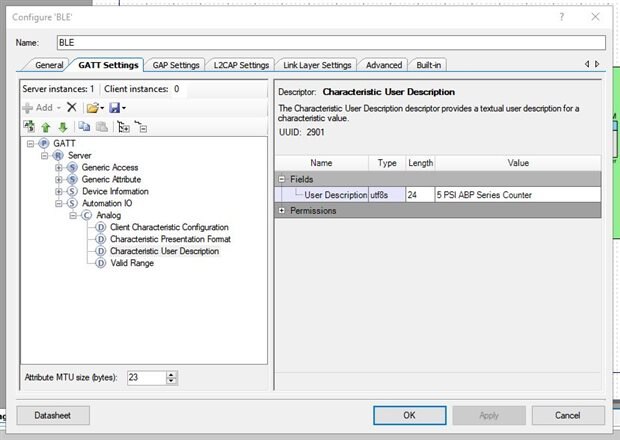Screen dimensions: 620x440
Task: Click the collapse all tree icon
Action: 141,127
